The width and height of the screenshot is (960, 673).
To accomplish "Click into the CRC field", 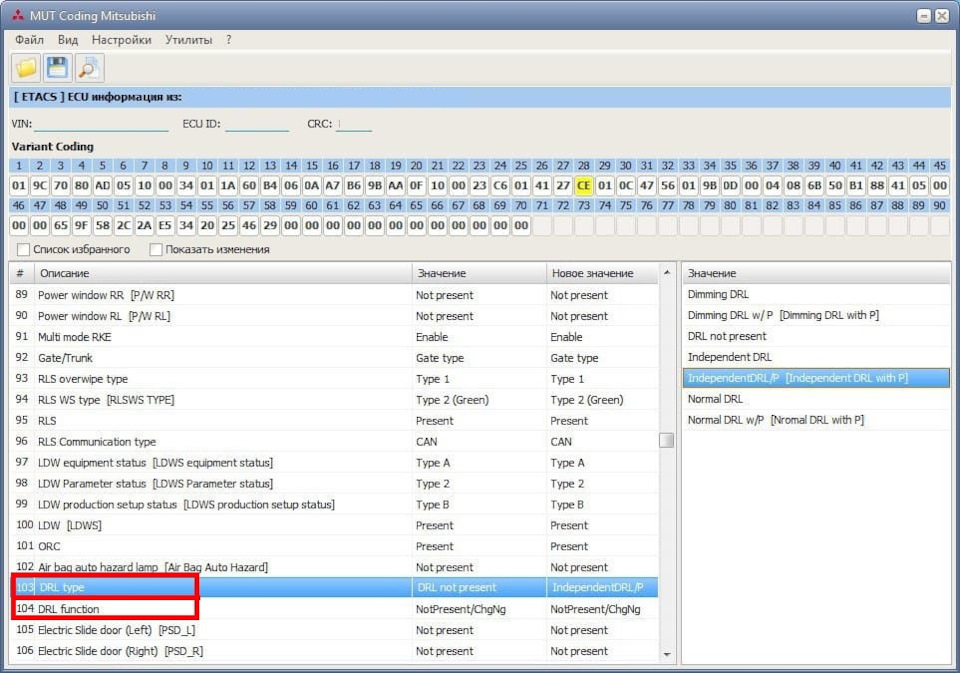I will point(354,124).
